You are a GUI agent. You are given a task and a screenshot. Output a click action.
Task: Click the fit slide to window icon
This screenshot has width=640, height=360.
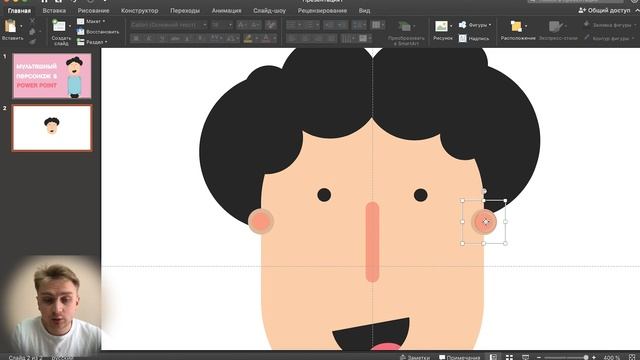633,357
